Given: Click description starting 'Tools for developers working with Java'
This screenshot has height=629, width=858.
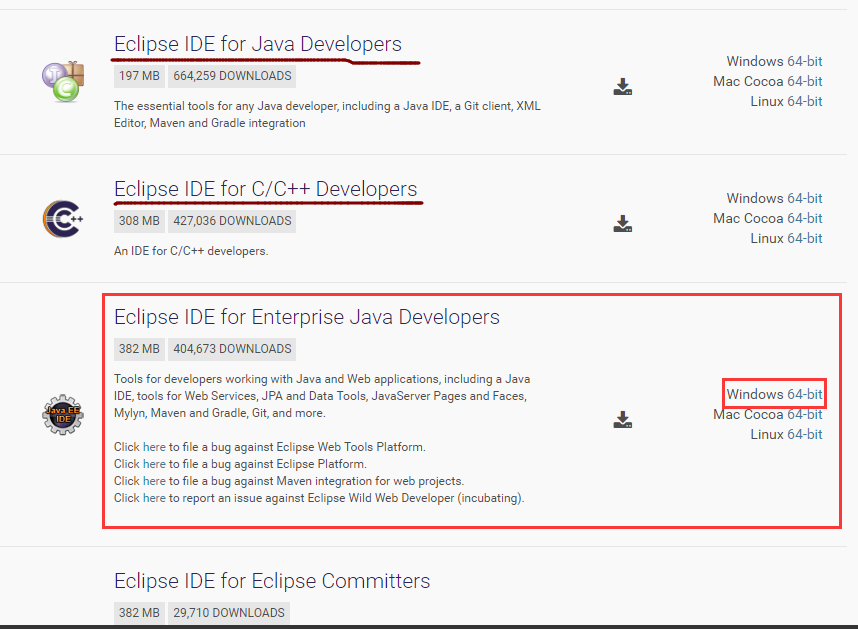Looking at the screenshot, I should [x=322, y=396].
